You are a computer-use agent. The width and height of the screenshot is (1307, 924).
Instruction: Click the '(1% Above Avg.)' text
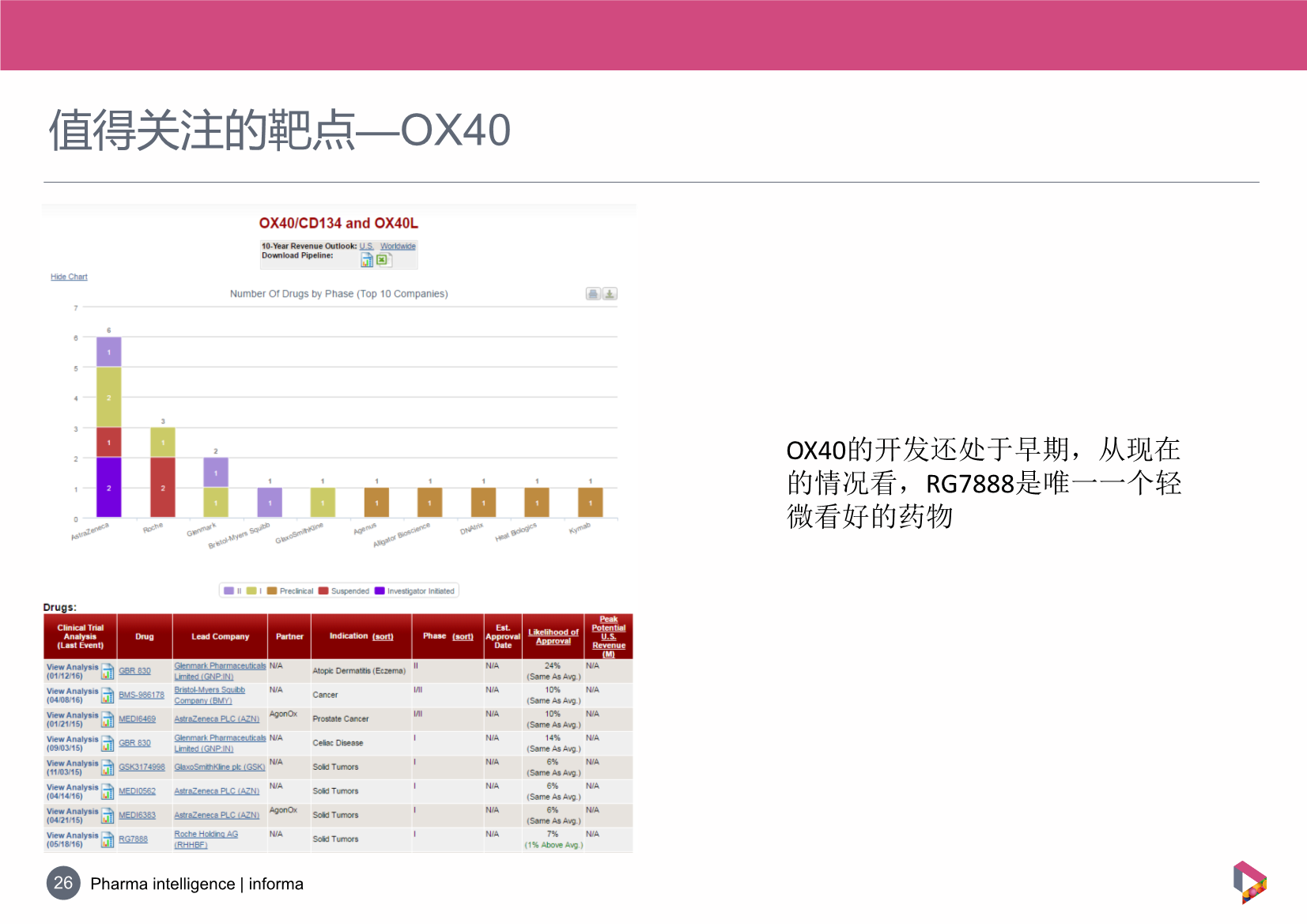(553, 846)
